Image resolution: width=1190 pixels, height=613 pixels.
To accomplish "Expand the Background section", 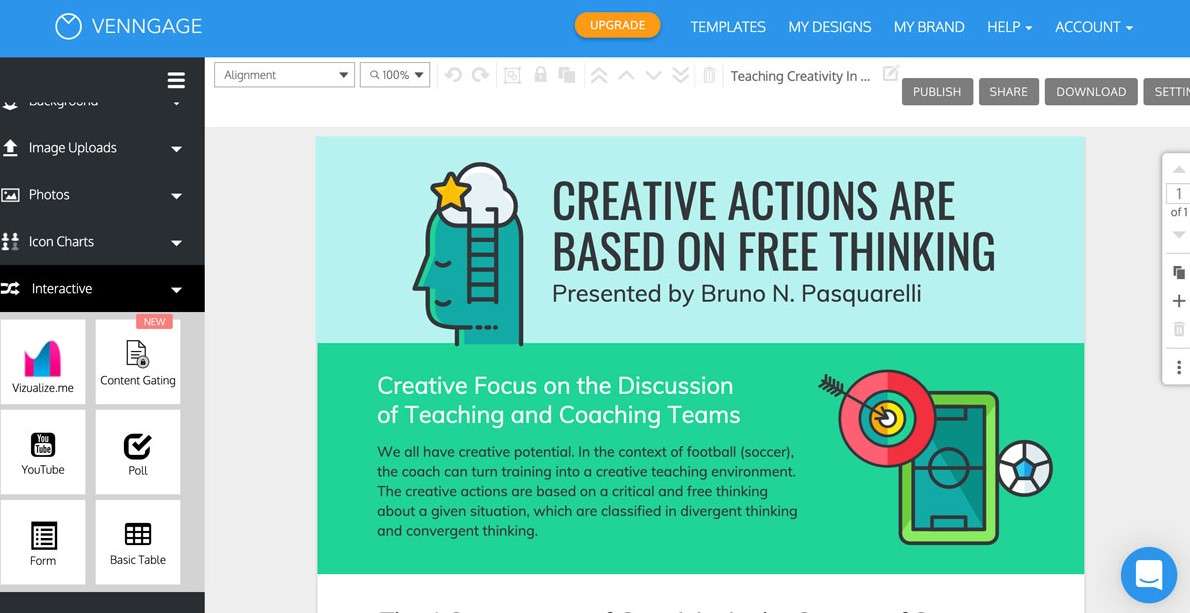I will point(102,102).
